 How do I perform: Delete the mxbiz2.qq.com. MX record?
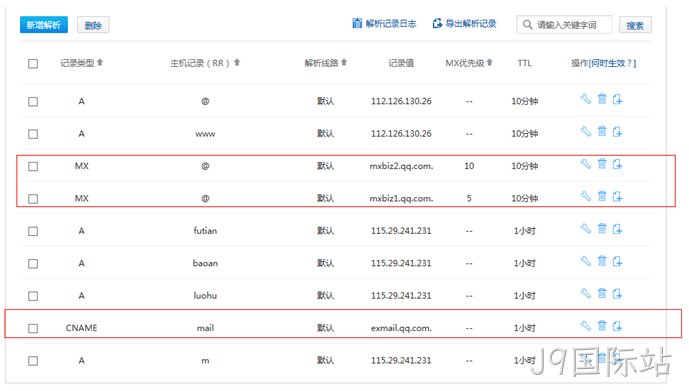pyautogui.click(x=602, y=164)
